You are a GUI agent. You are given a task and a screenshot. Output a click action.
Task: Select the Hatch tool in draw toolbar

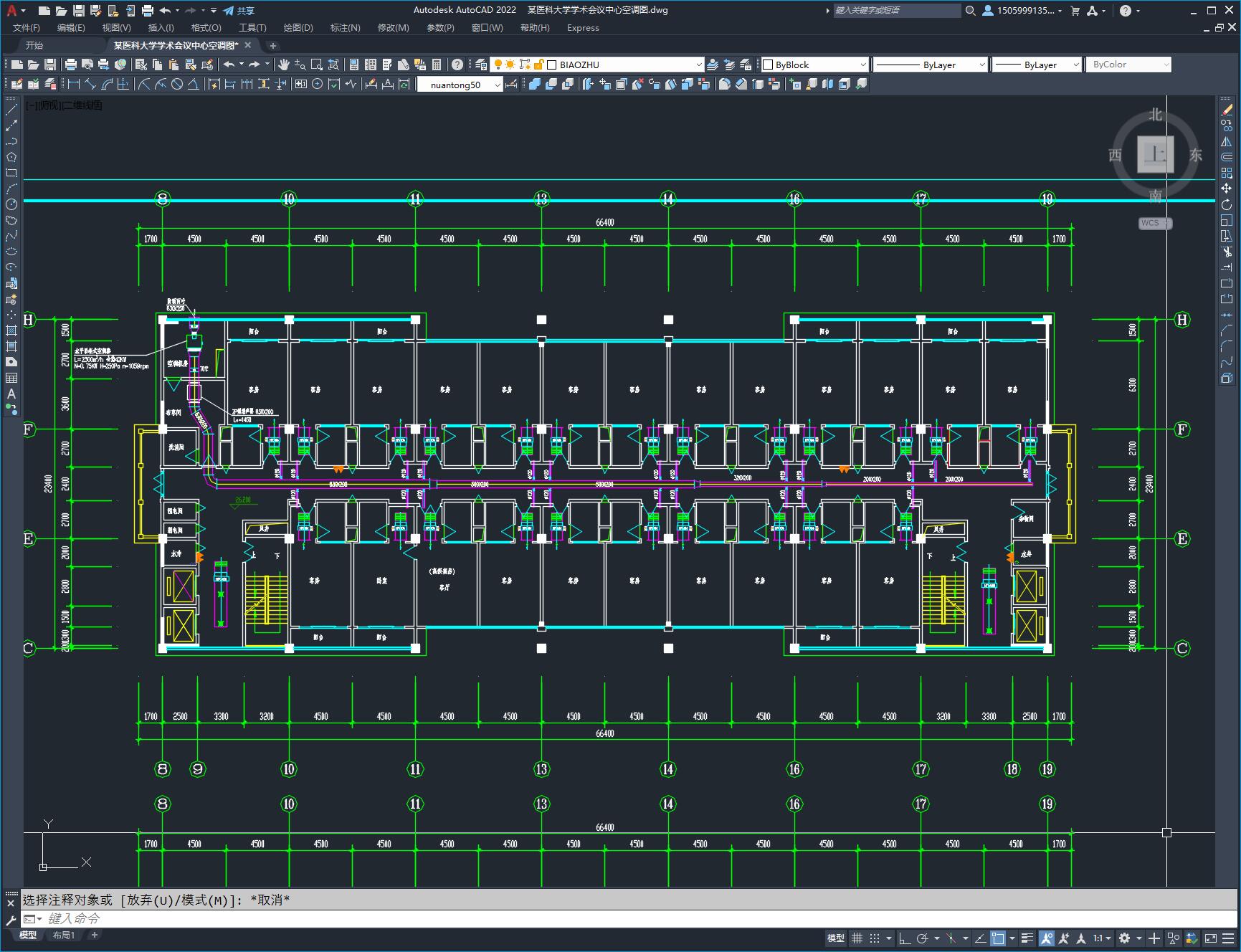coord(11,330)
